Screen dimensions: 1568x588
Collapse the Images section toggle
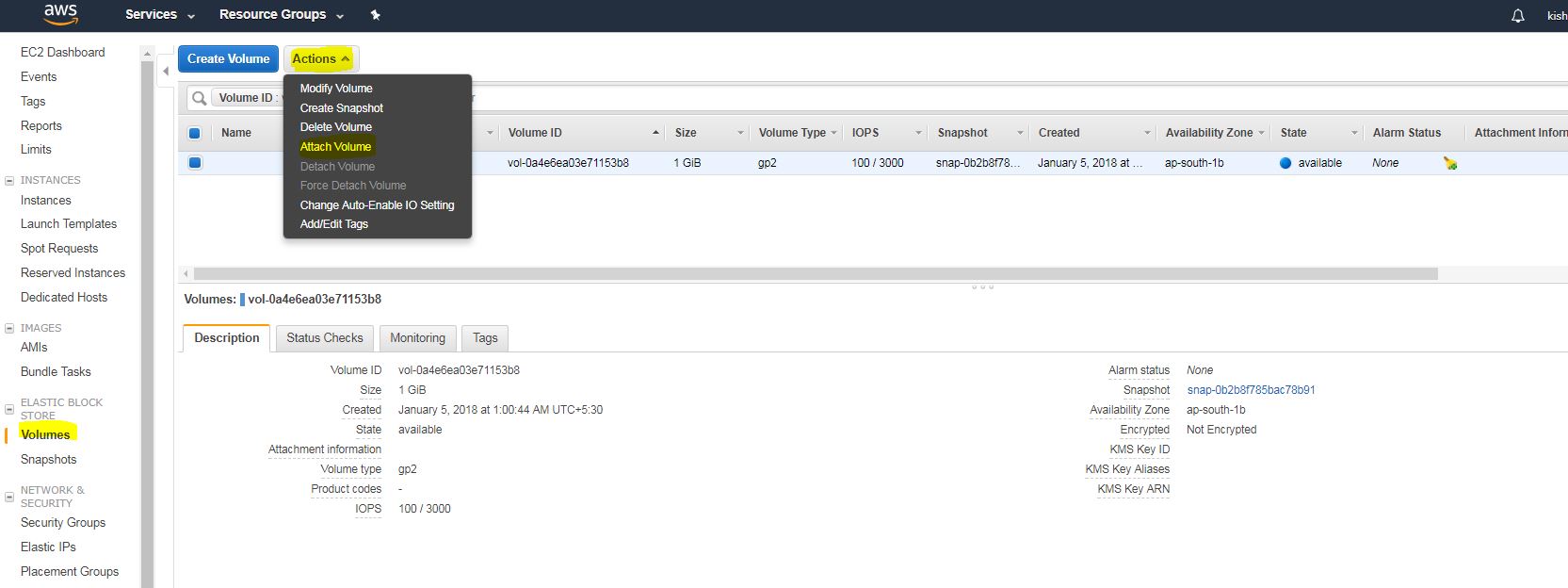[x=9, y=328]
